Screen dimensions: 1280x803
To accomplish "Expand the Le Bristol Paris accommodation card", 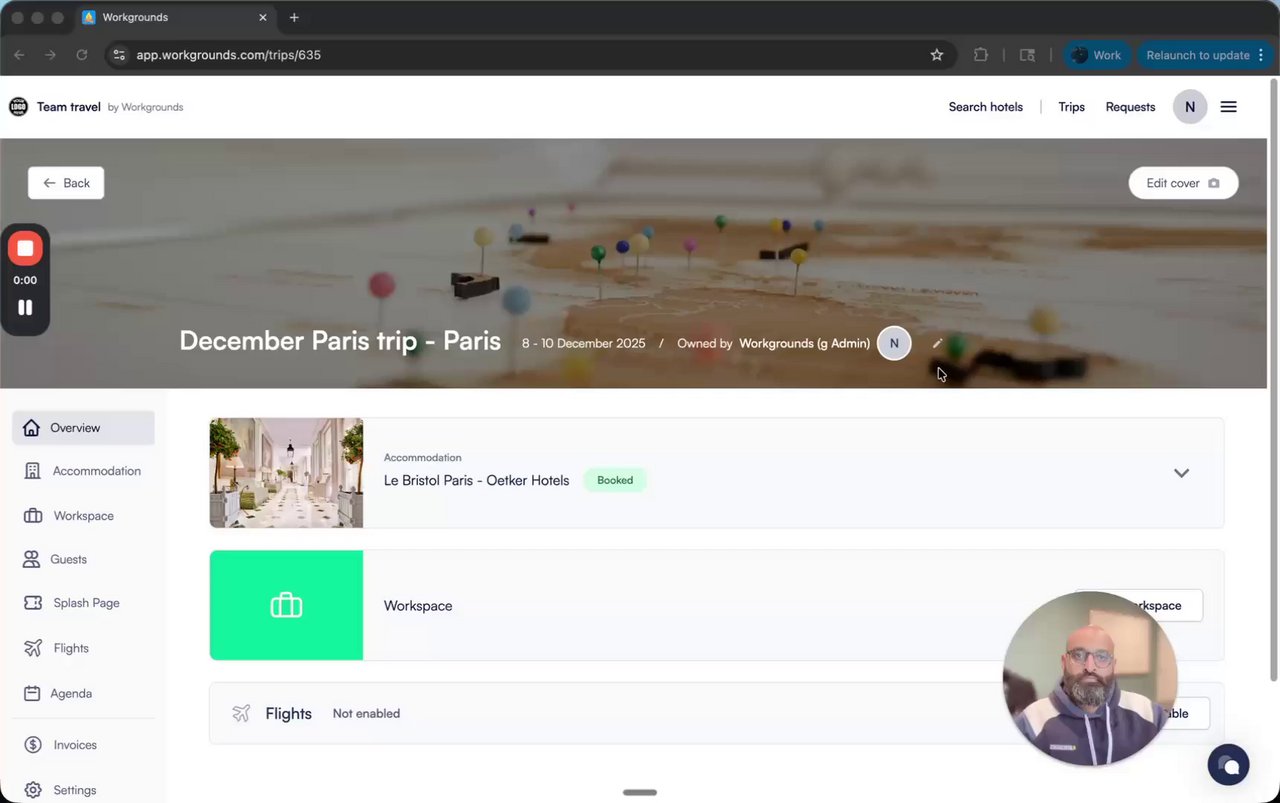I will click(1181, 473).
